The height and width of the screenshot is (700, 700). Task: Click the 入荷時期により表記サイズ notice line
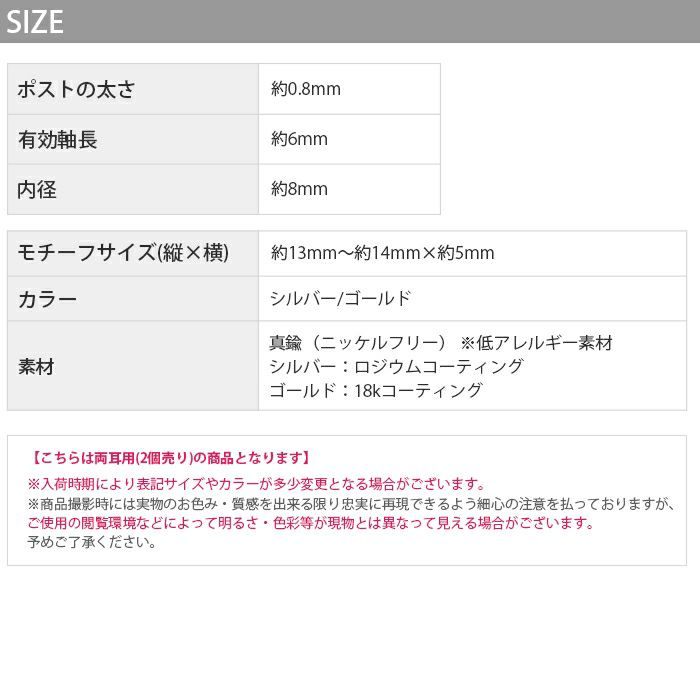tap(257, 483)
